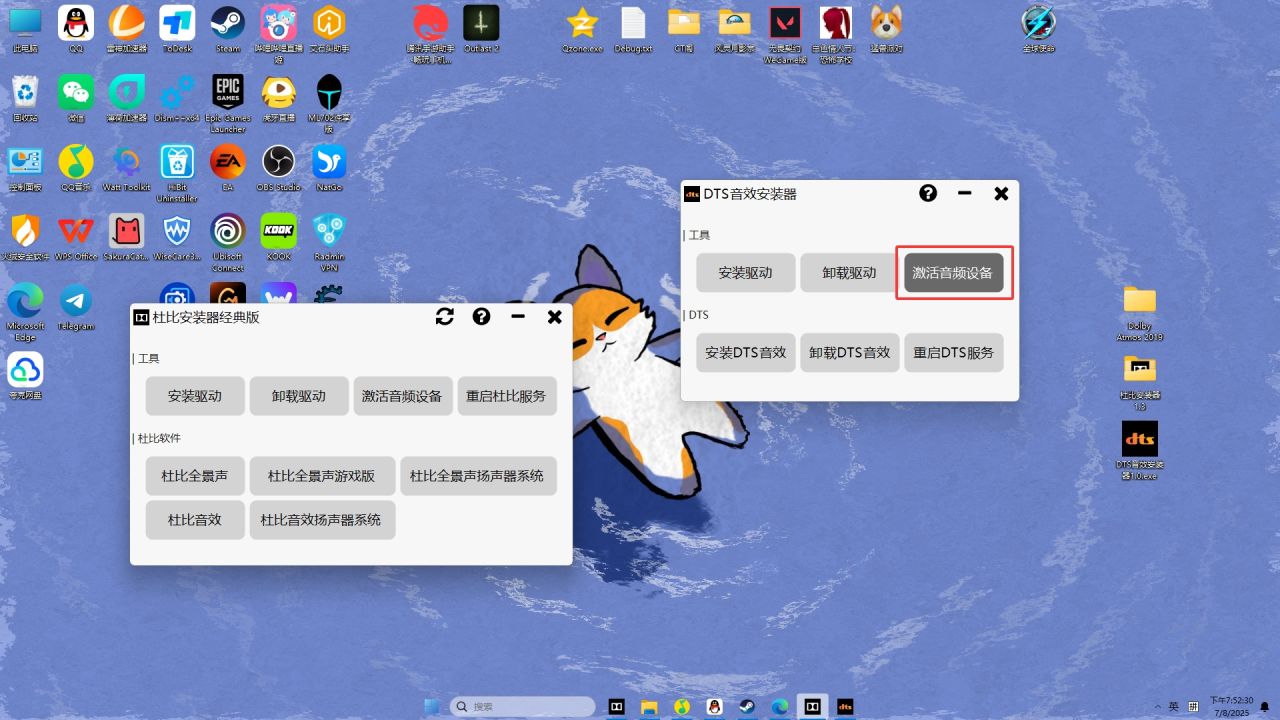
Task: Select the OBS Studio desktop icon
Action: click(279, 167)
